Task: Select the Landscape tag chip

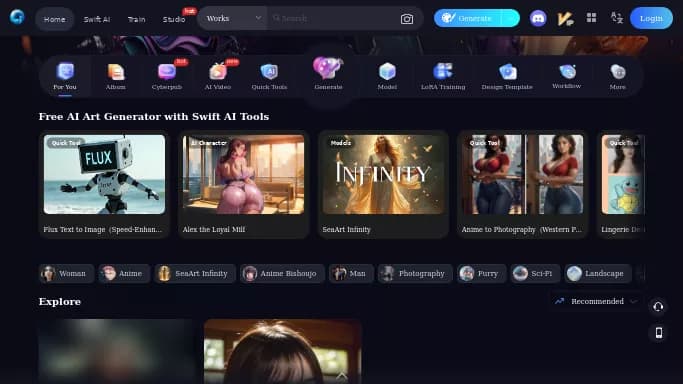Action: [598, 273]
